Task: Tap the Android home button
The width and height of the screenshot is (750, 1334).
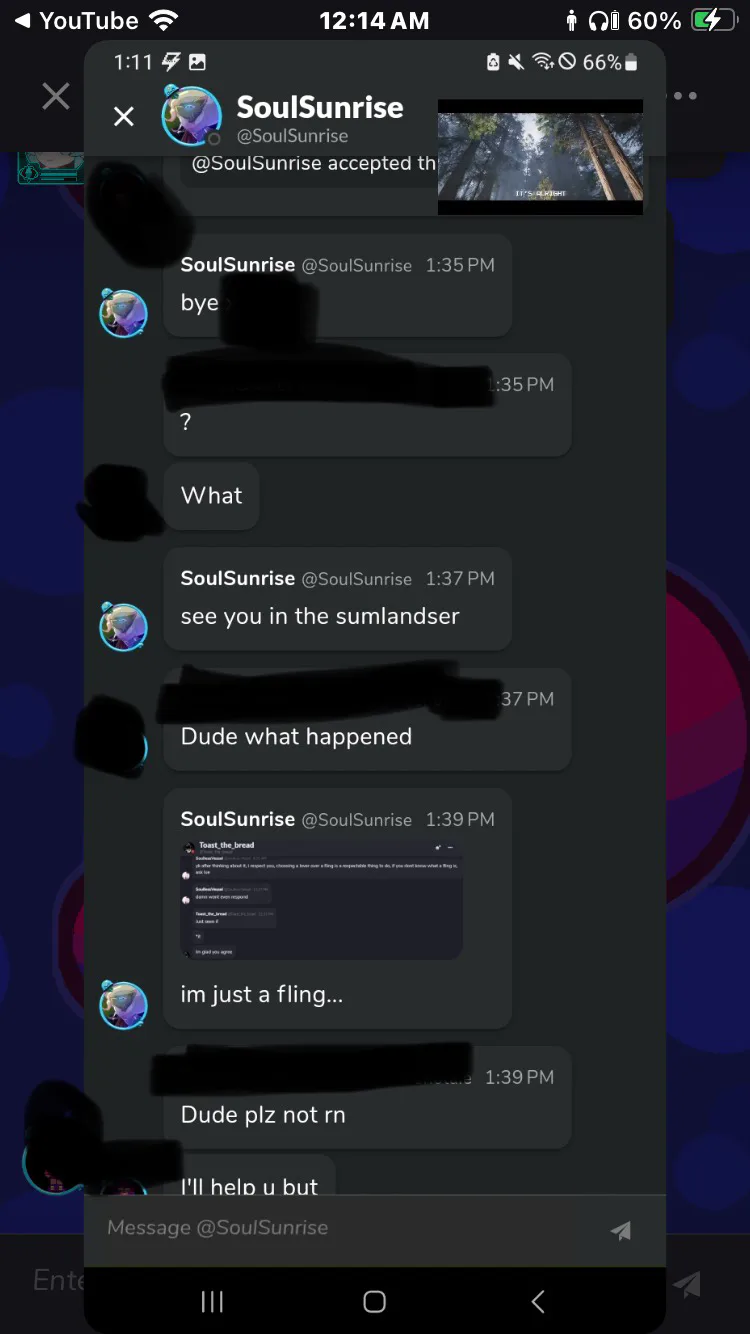Action: coord(374,1301)
